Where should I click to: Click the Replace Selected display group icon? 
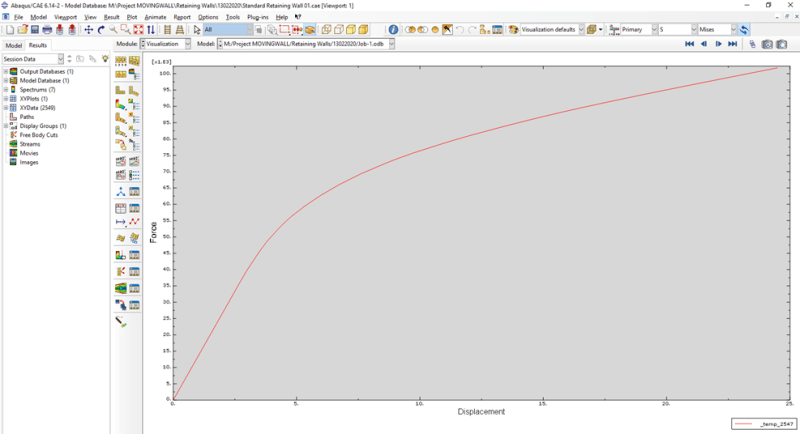[x=410, y=30]
